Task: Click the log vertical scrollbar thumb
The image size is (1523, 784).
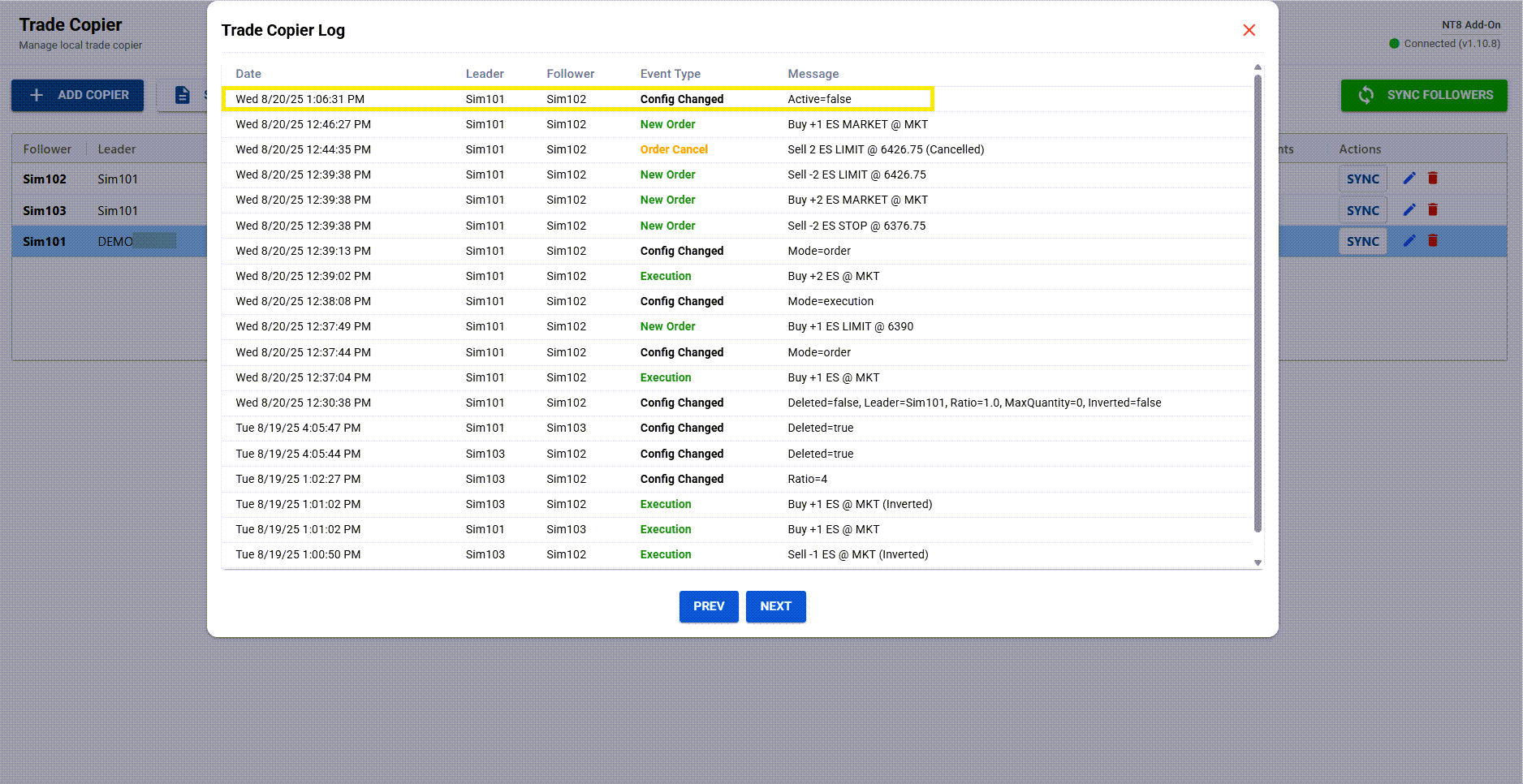Action: click(1258, 304)
